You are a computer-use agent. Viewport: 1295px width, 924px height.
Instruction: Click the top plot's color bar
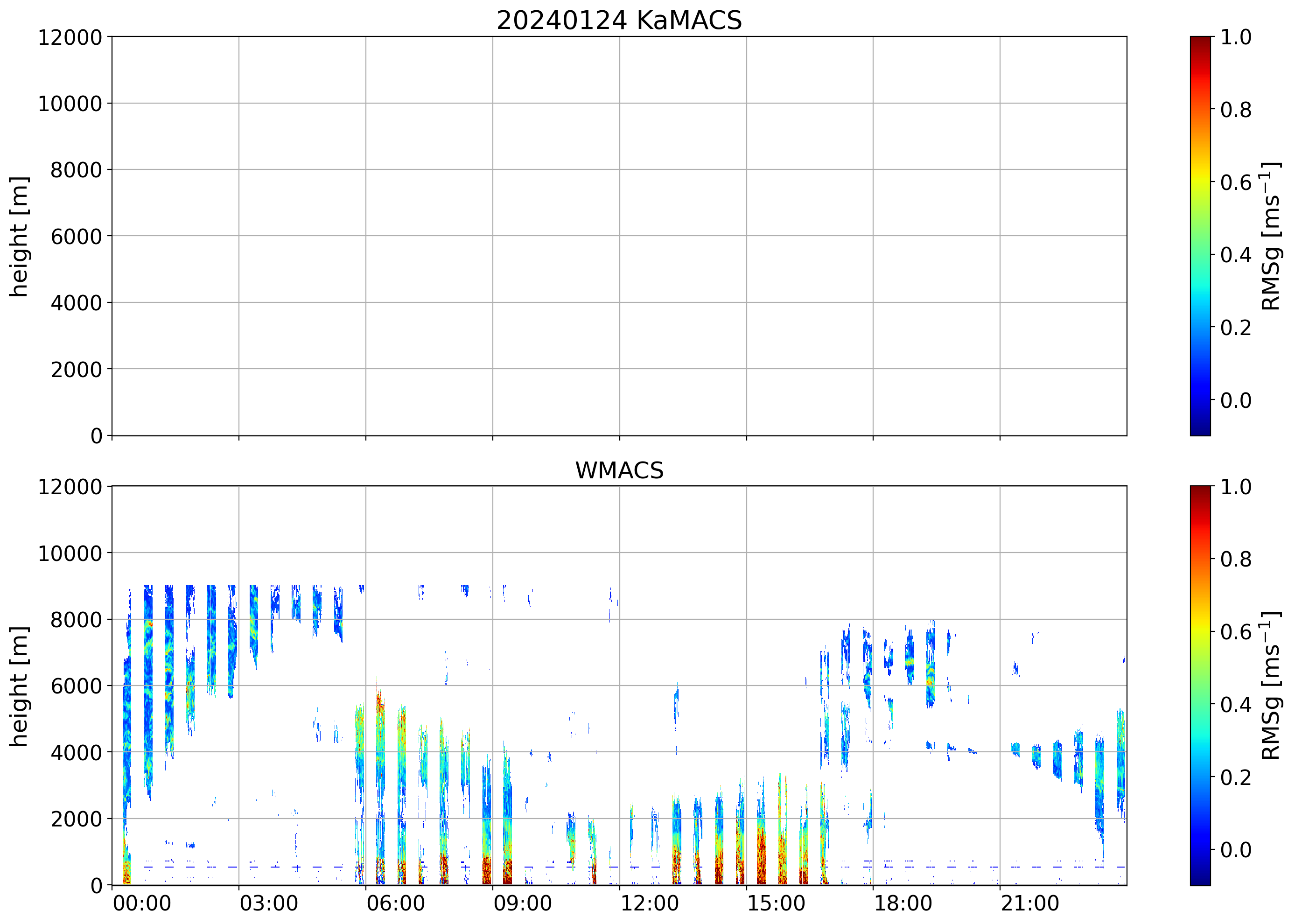pos(1200,236)
